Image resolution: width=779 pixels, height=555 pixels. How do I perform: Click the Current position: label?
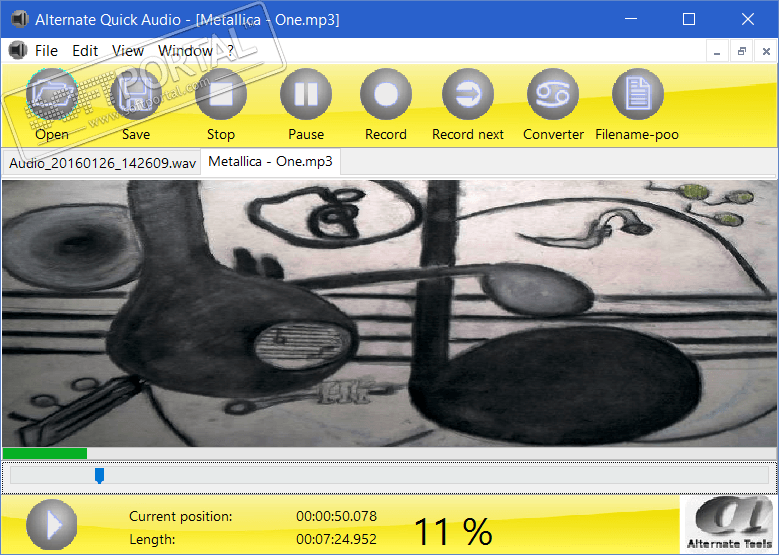(180, 517)
